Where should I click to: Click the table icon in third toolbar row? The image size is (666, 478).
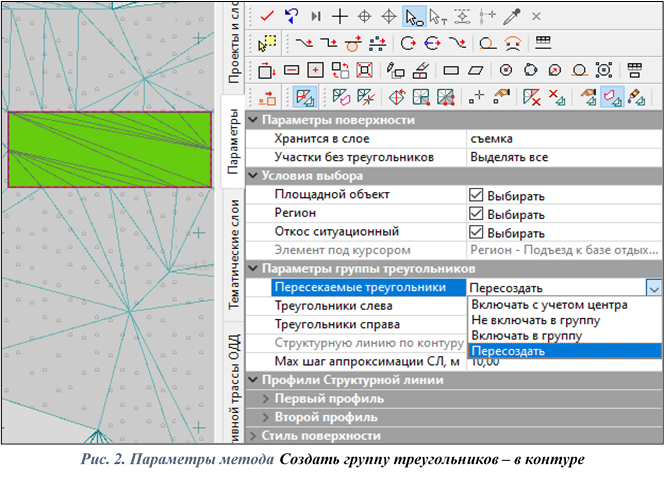click(x=635, y=70)
